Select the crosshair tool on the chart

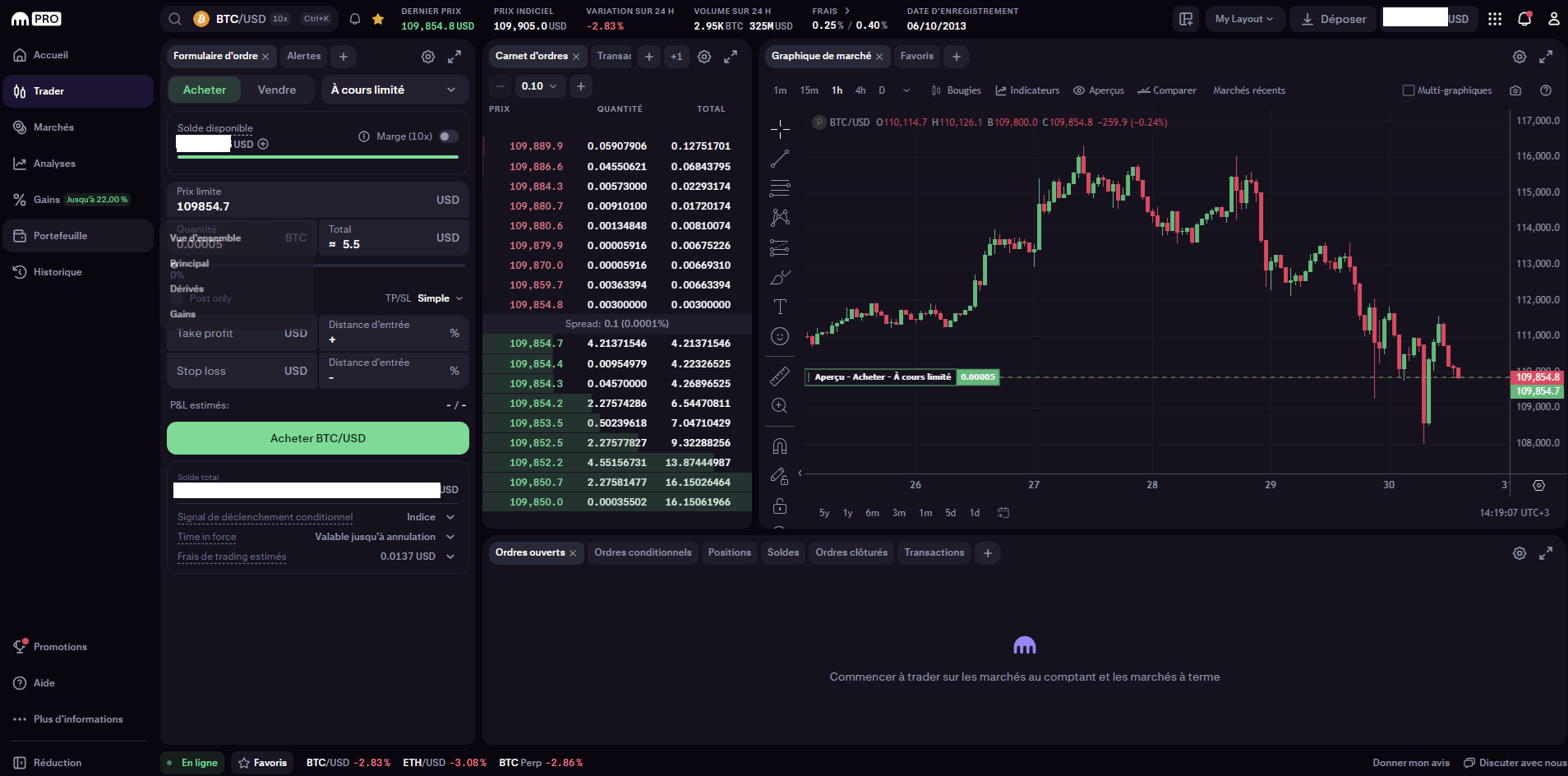point(779,129)
